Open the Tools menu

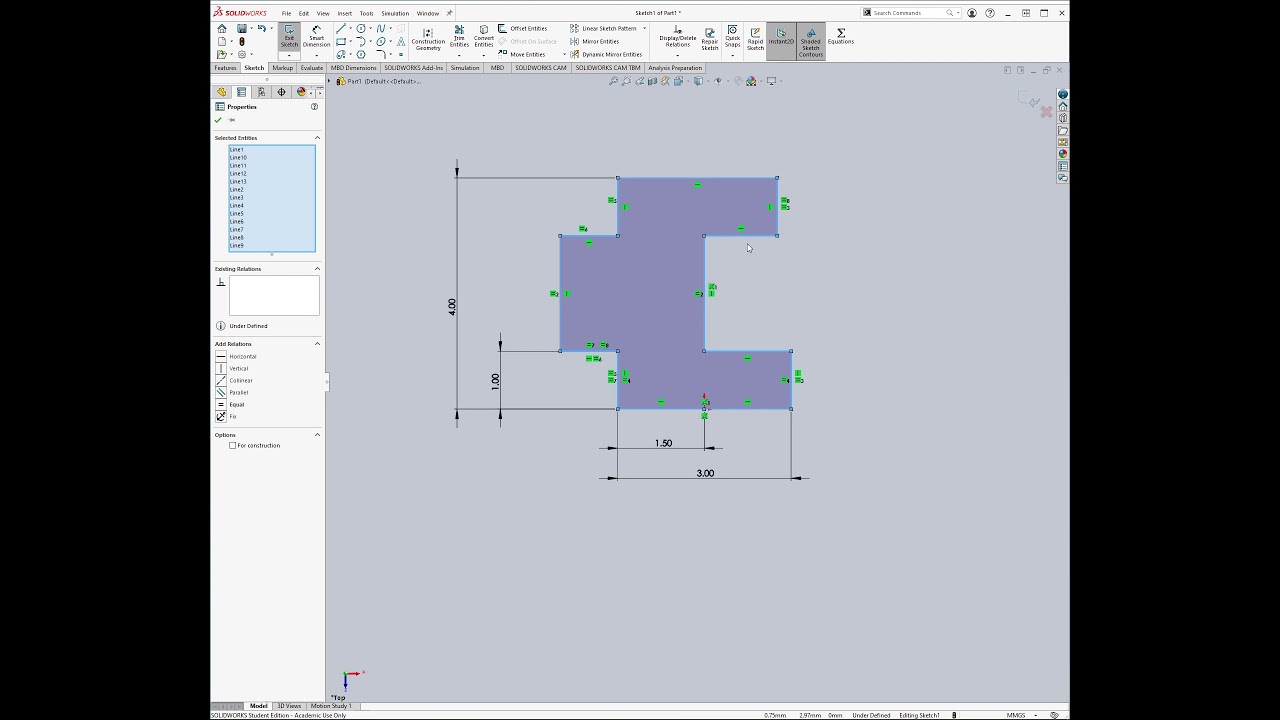(366, 13)
